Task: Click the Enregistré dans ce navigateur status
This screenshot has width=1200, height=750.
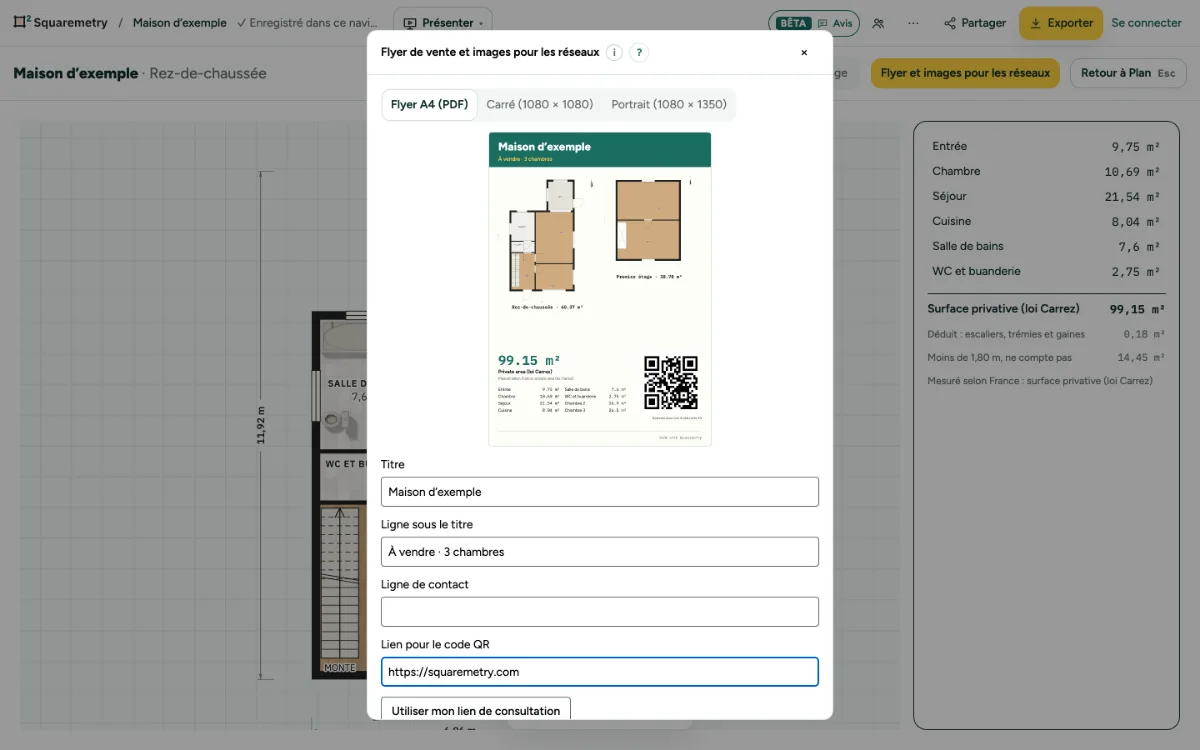Action: tap(307, 23)
